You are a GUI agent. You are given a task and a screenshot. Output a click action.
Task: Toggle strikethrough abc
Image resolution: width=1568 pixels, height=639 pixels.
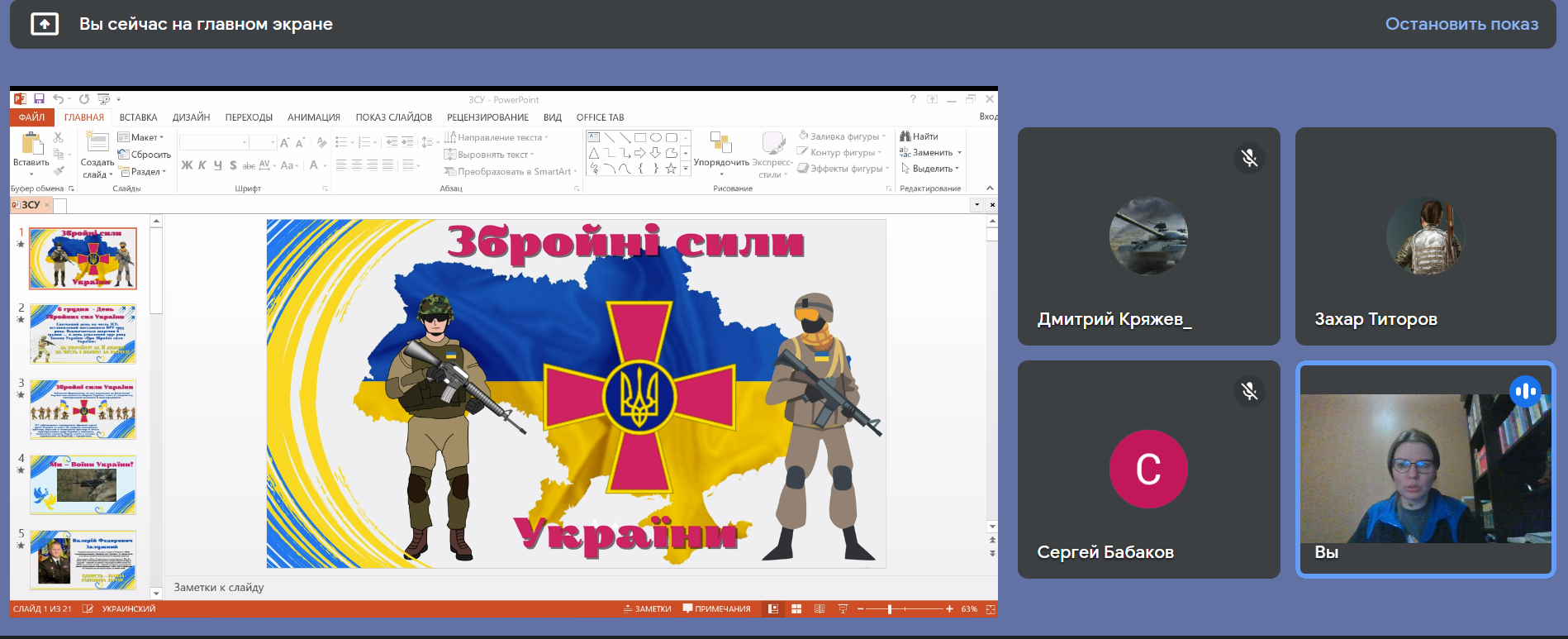249,165
